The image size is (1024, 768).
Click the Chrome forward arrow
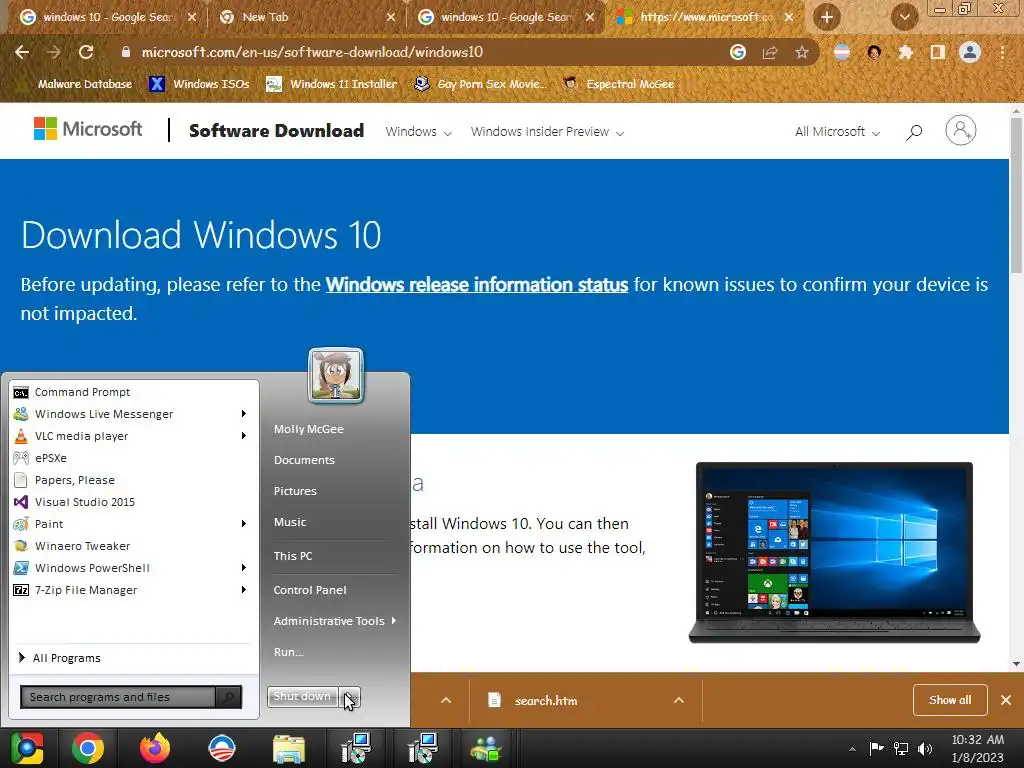(54, 52)
